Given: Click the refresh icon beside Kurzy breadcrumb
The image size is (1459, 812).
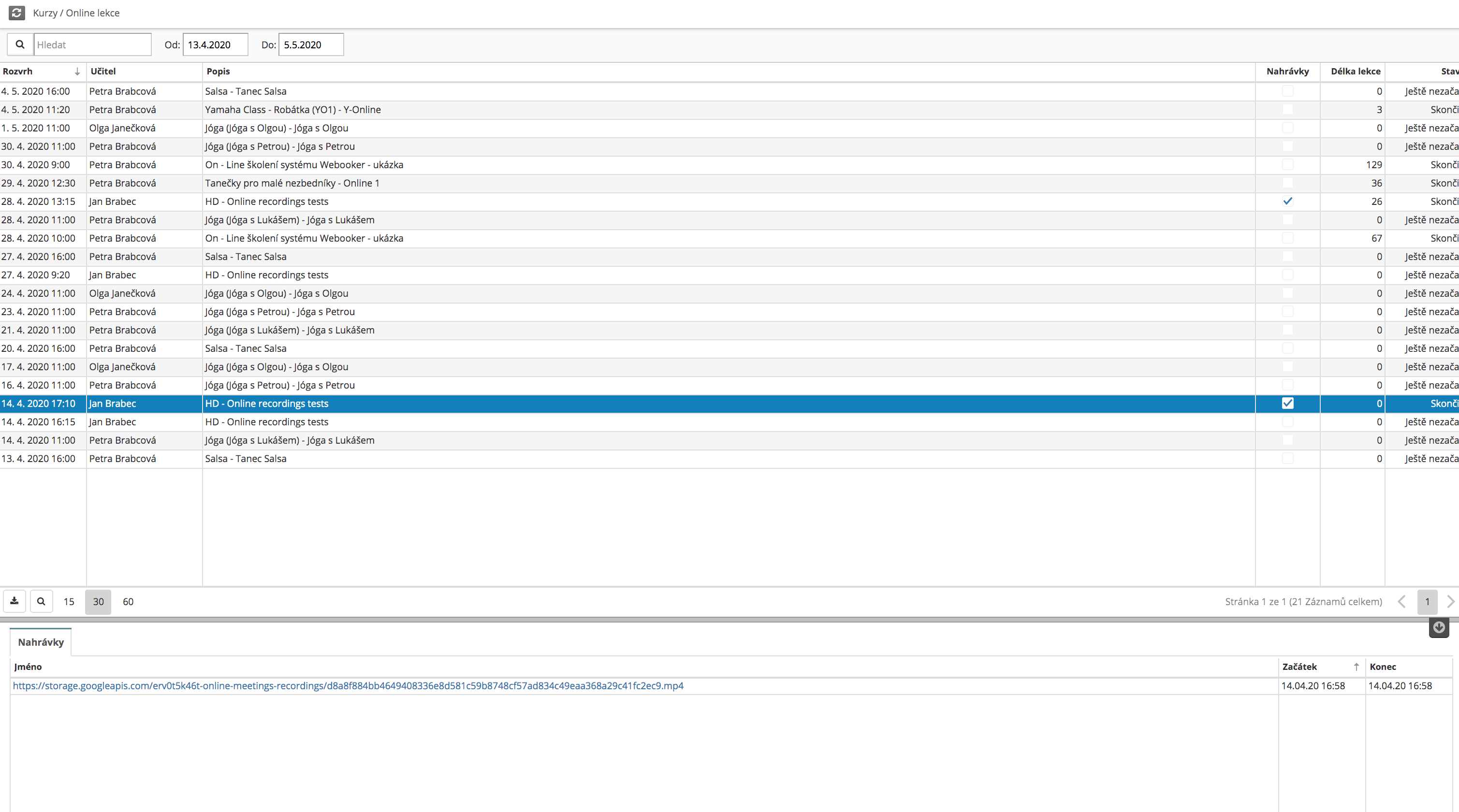Looking at the screenshot, I should pos(16,13).
